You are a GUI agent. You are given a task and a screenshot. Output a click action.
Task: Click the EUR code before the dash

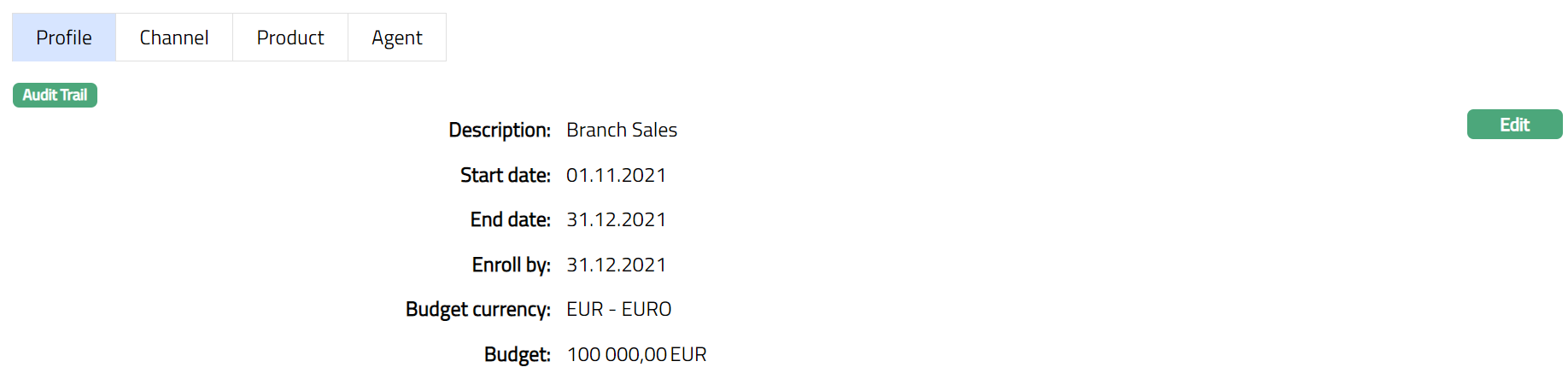tap(585, 309)
